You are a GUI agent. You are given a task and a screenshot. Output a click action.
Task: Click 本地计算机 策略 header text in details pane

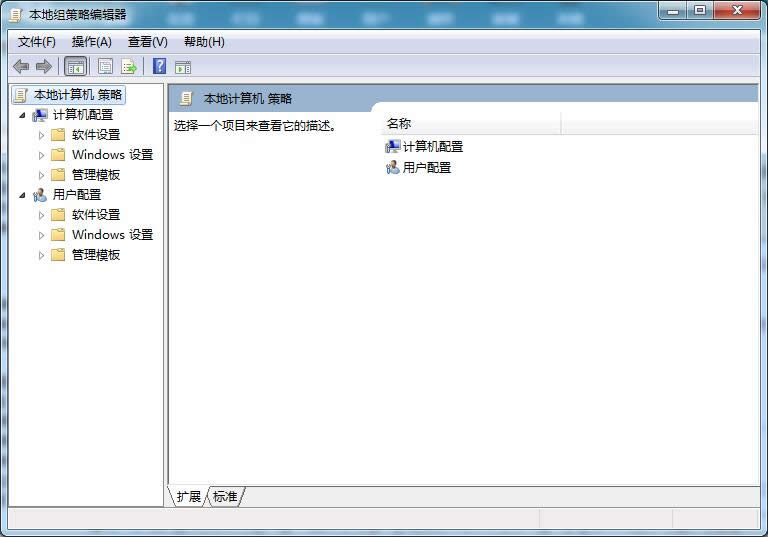point(248,98)
